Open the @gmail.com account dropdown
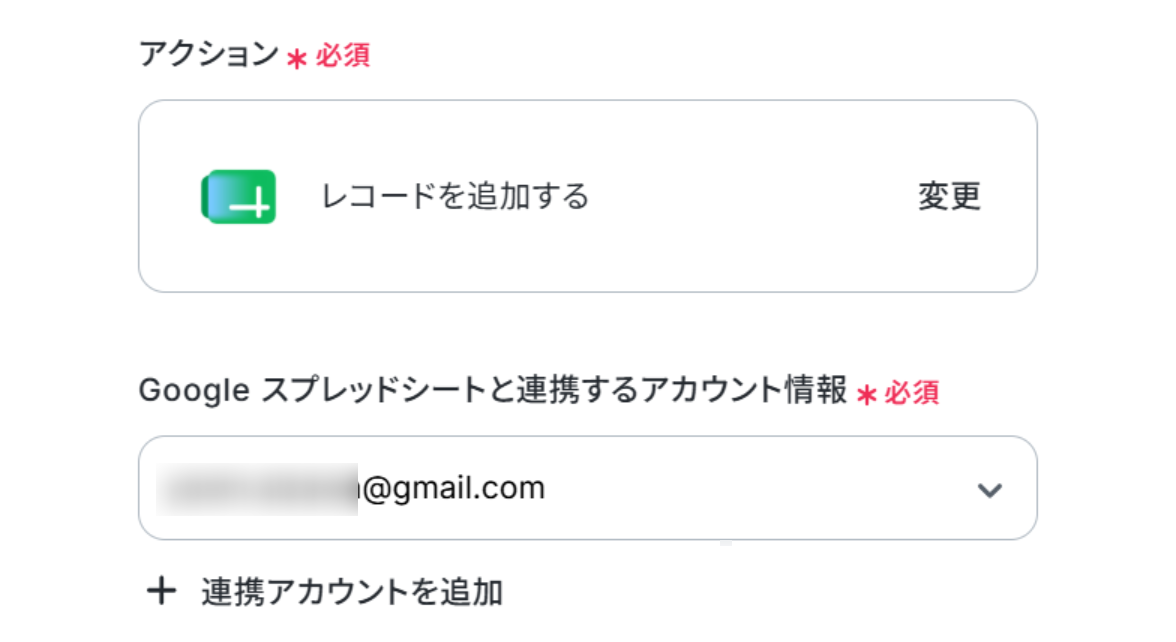Image resolution: width=1176 pixels, height=642 pixels. coord(588,488)
